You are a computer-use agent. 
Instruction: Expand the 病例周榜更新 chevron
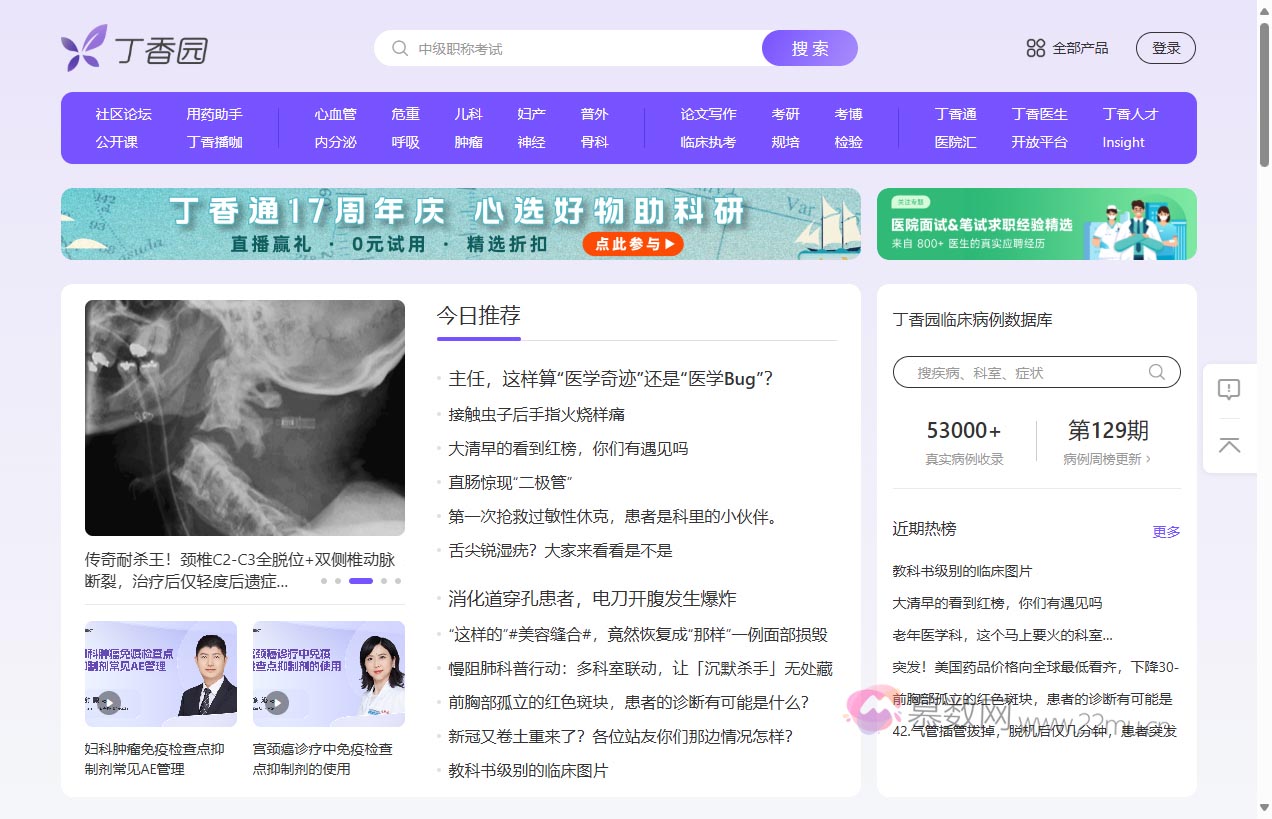pyautogui.click(x=1150, y=456)
